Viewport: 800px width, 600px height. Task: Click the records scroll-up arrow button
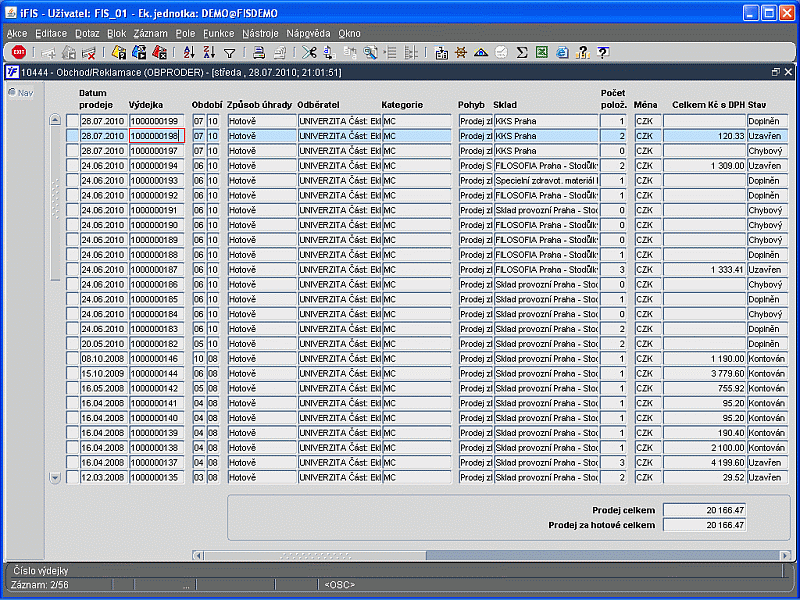tap(55, 120)
